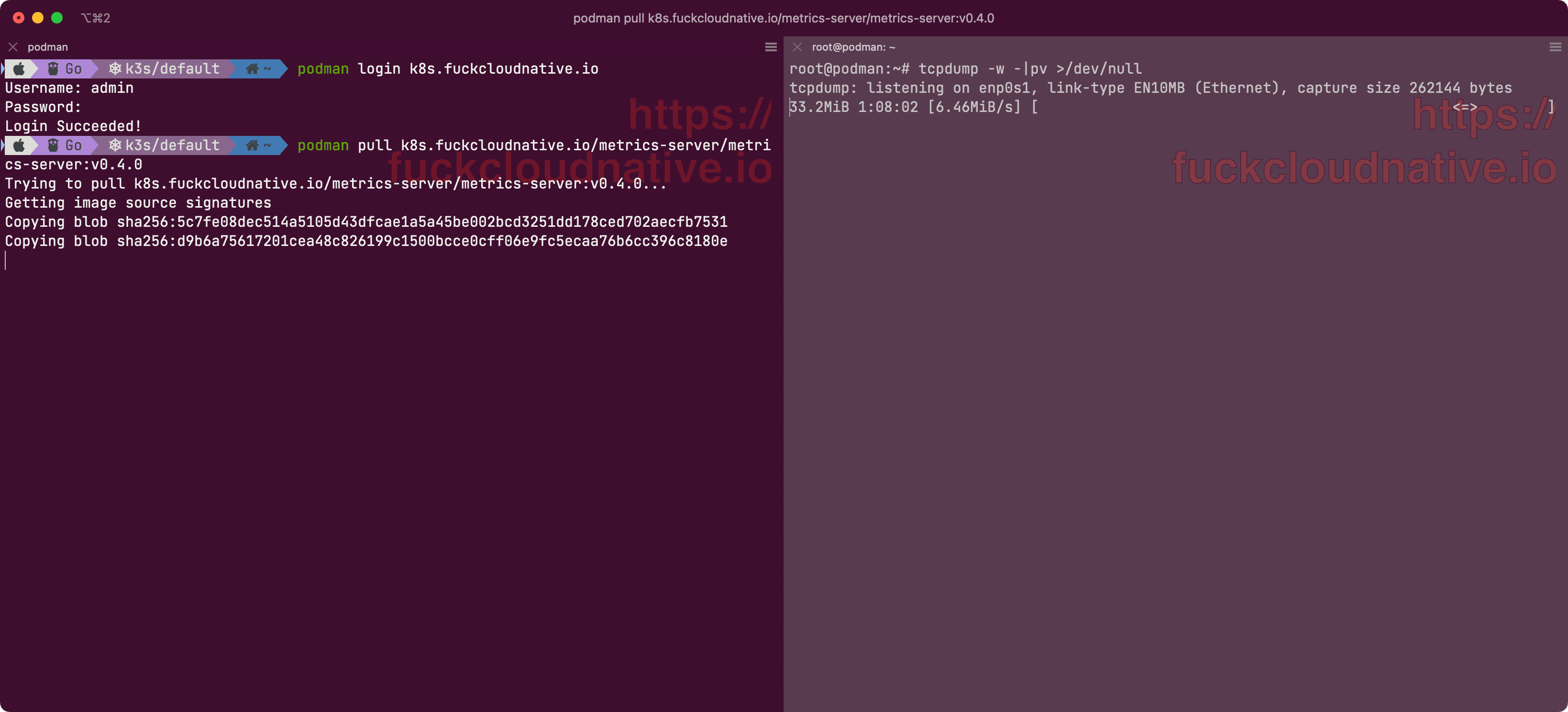Click the Apple logo segment in first prompt

[20, 69]
